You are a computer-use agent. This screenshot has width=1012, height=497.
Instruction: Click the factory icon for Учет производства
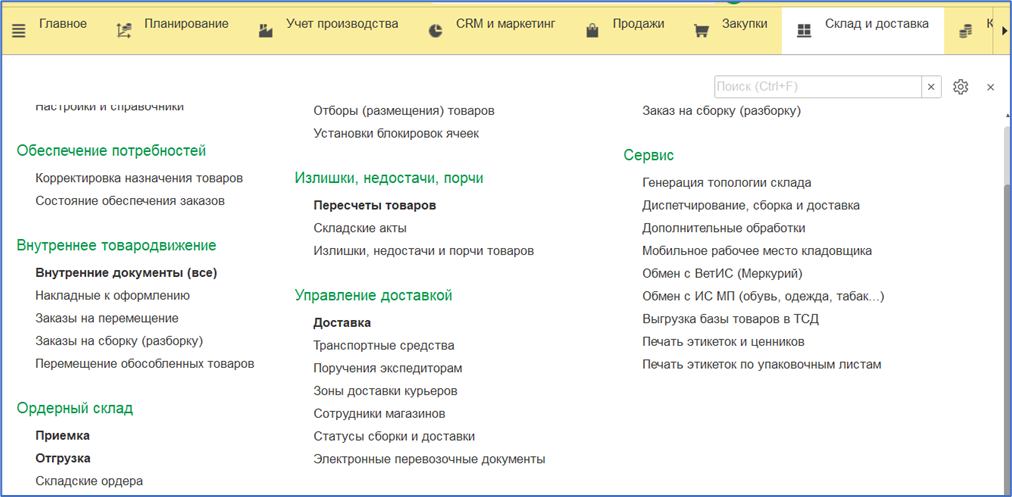[x=266, y=31]
